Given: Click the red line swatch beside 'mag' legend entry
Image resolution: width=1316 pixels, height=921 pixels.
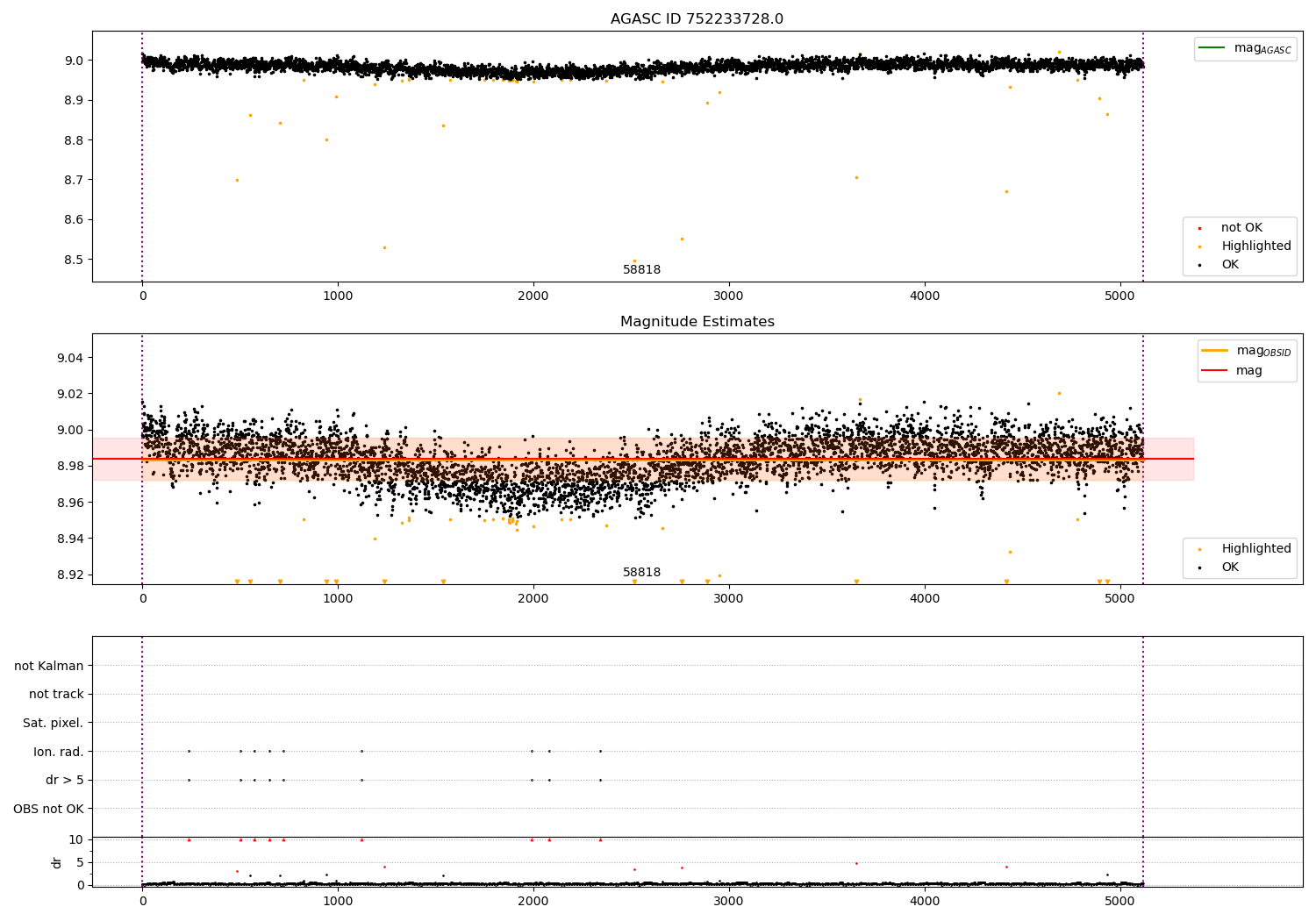Looking at the screenshot, I should coord(1215,371).
